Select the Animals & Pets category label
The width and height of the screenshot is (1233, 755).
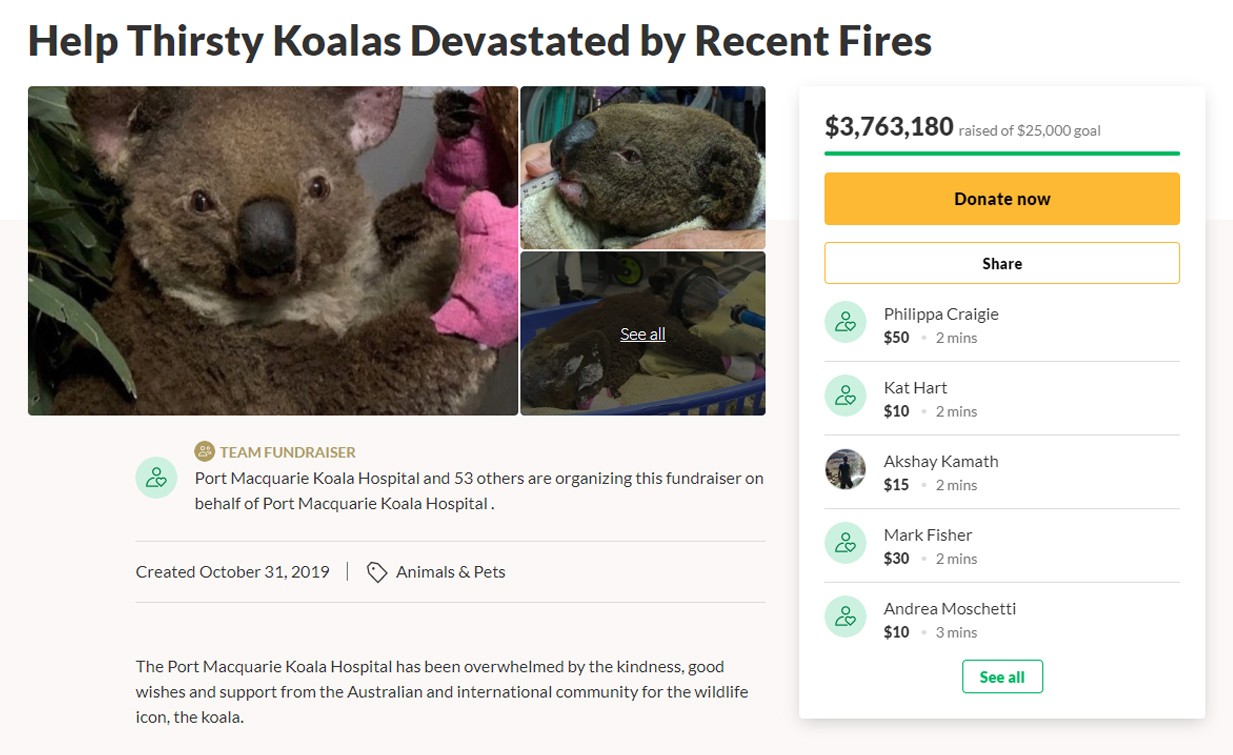coord(448,572)
